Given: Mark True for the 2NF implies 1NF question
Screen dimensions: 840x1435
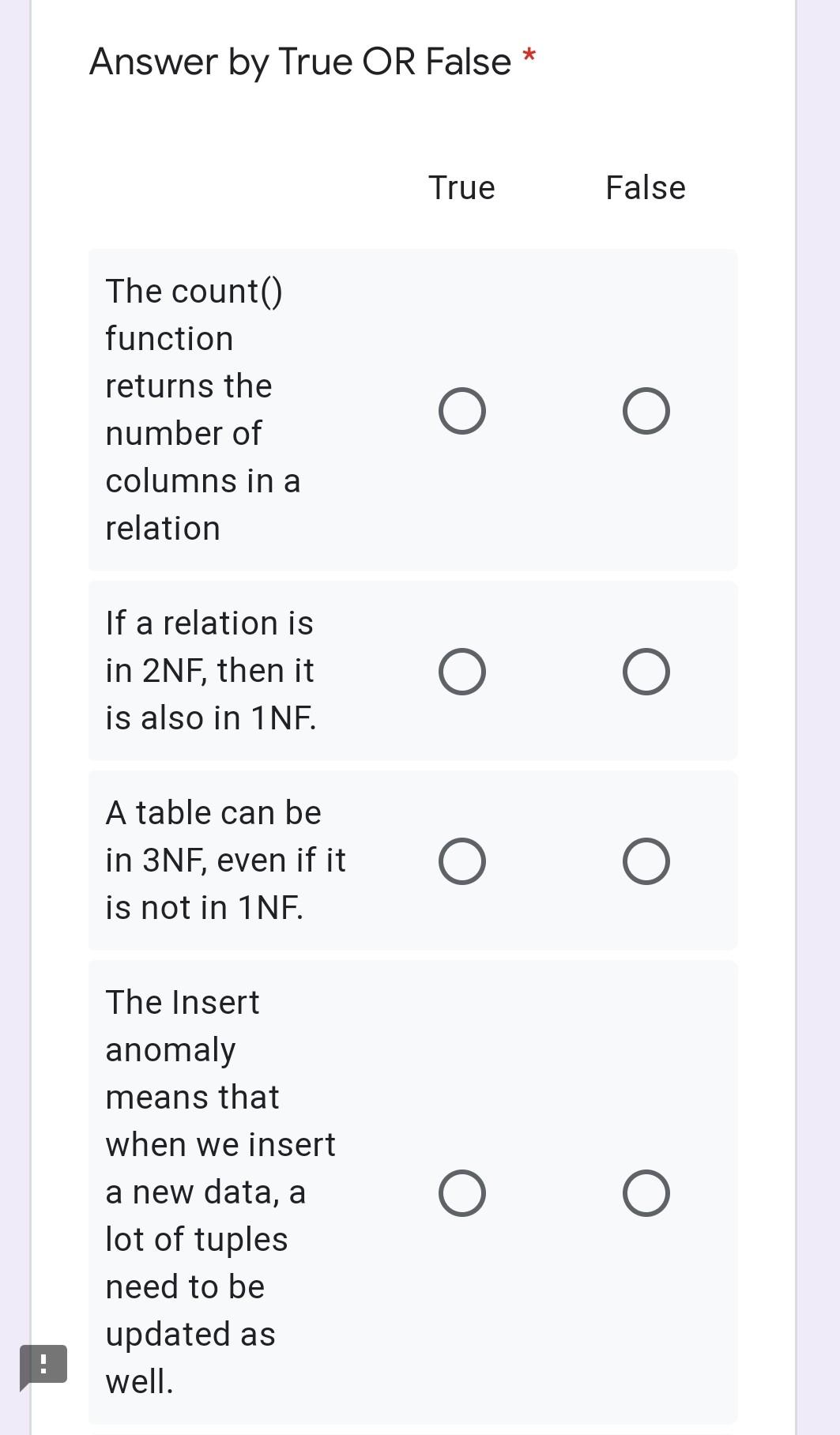Looking at the screenshot, I should click(x=464, y=671).
